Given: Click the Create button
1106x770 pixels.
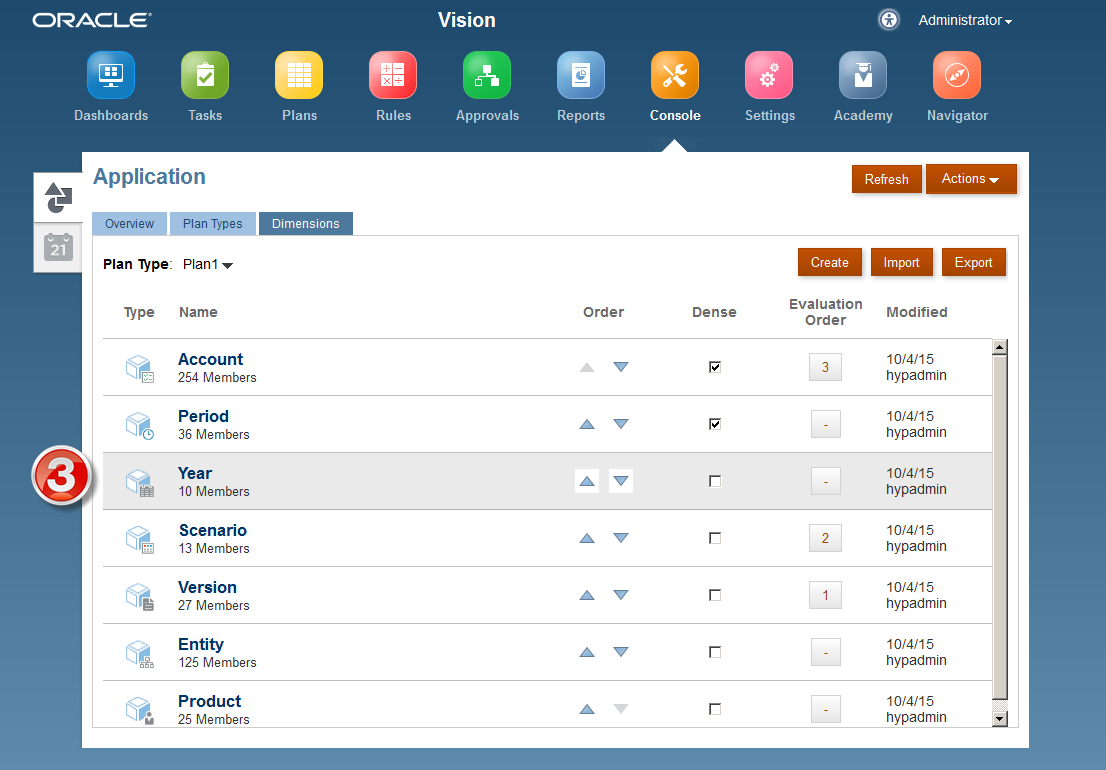Looking at the screenshot, I should pyautogui.click(x=830, y=262).
